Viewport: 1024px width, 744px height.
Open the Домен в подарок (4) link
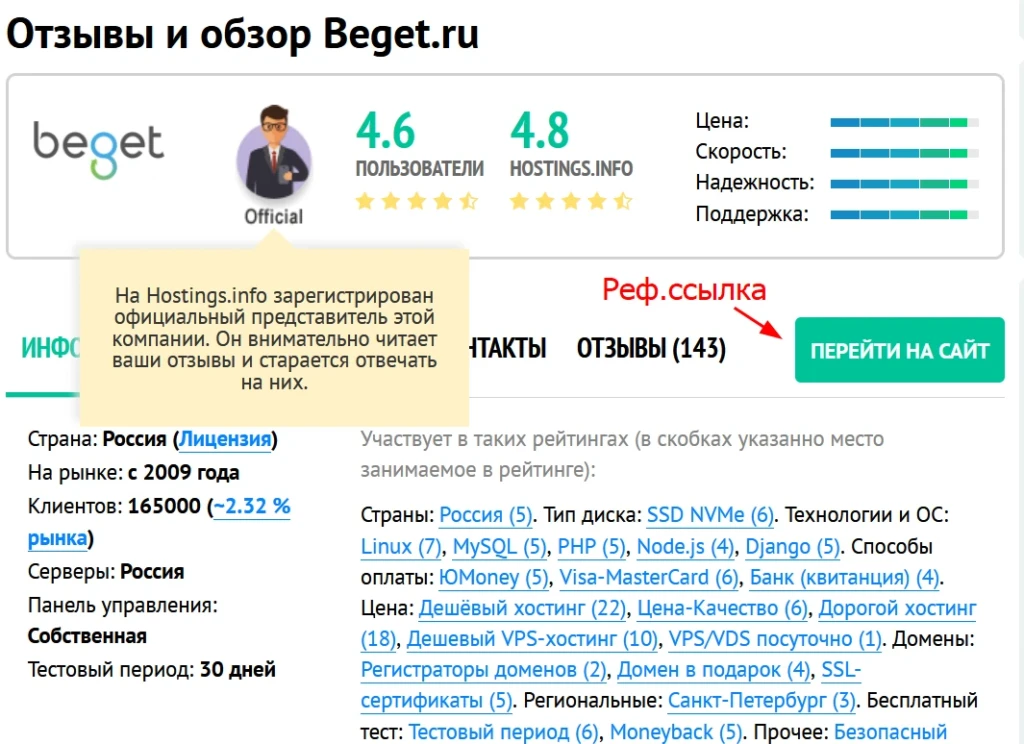714,670
